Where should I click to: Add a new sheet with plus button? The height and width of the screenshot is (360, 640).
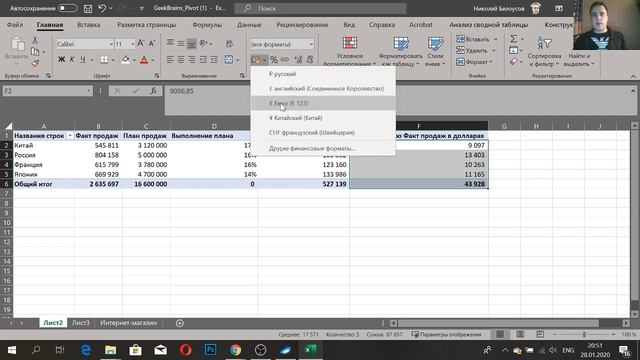tap(180, 323)
